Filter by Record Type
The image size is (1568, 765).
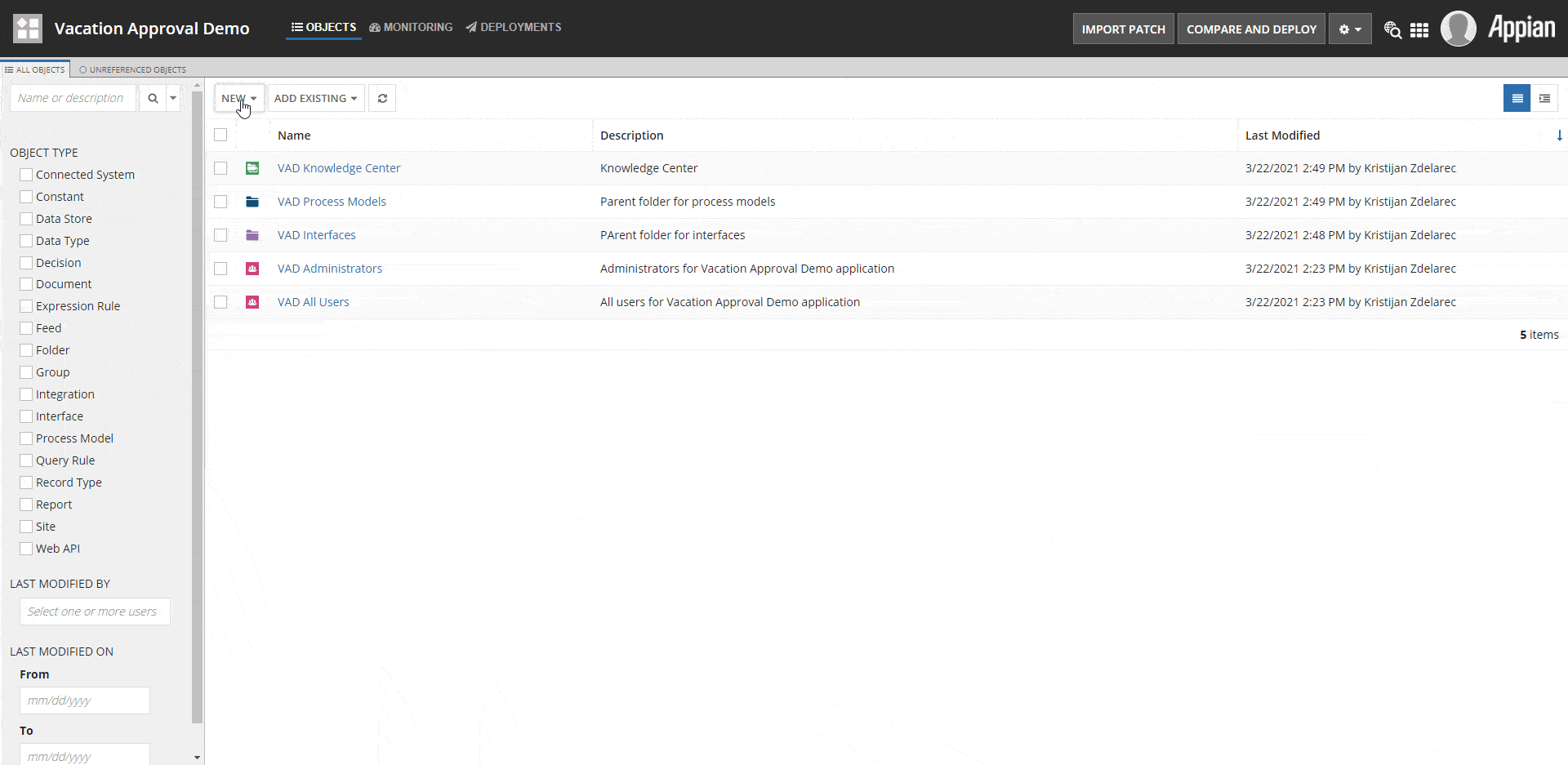click(x=26, y=483)
